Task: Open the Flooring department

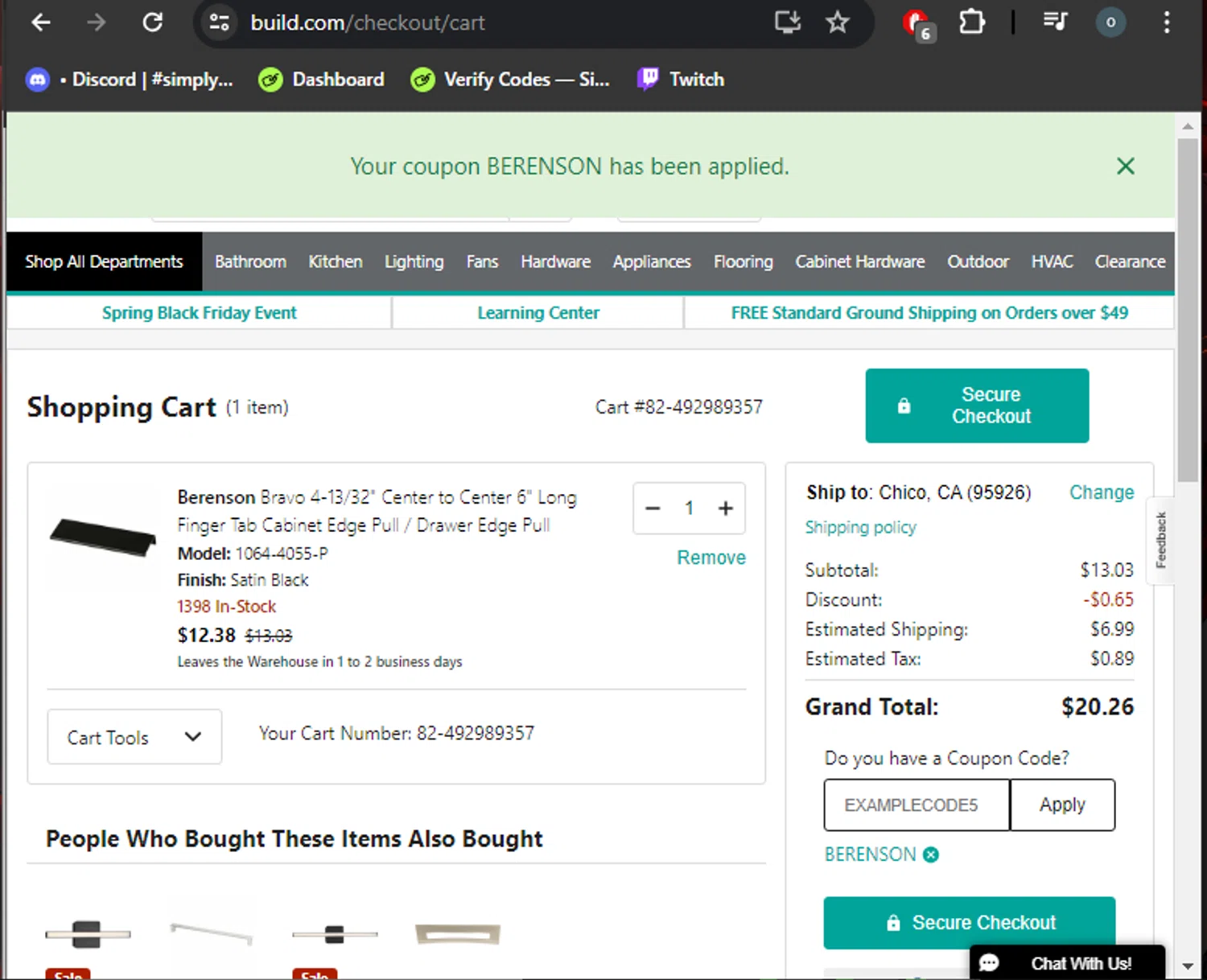Action: 743,262
